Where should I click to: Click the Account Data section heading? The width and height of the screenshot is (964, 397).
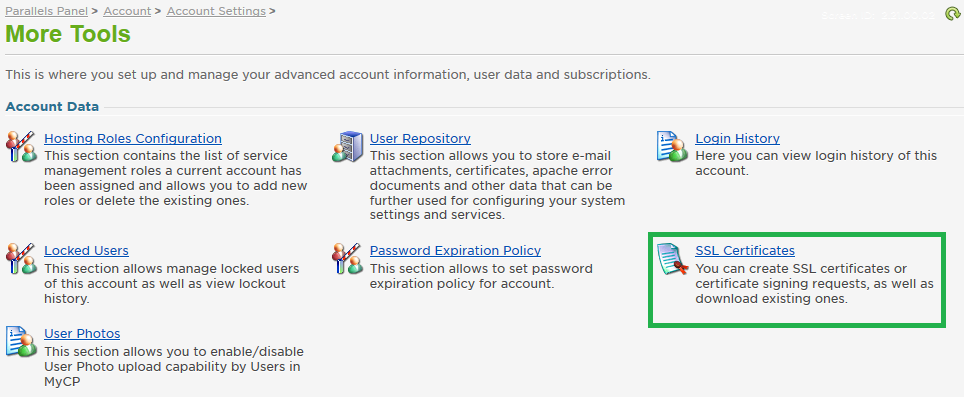point(52,107)
